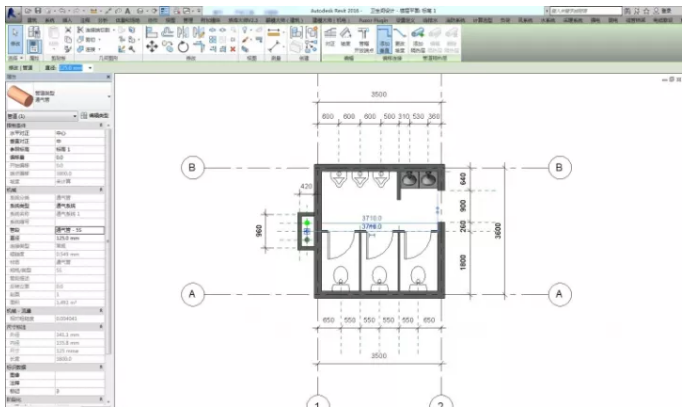This screenshot has width=688, height=413.
Task: Click the Type Properties icon in ribbon
Action: [x=34, y=32]
